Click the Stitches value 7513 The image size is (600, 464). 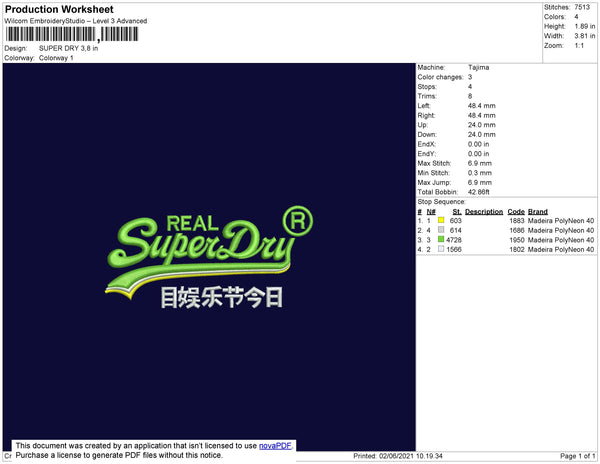pyautogui.click(x=582, y=7)
